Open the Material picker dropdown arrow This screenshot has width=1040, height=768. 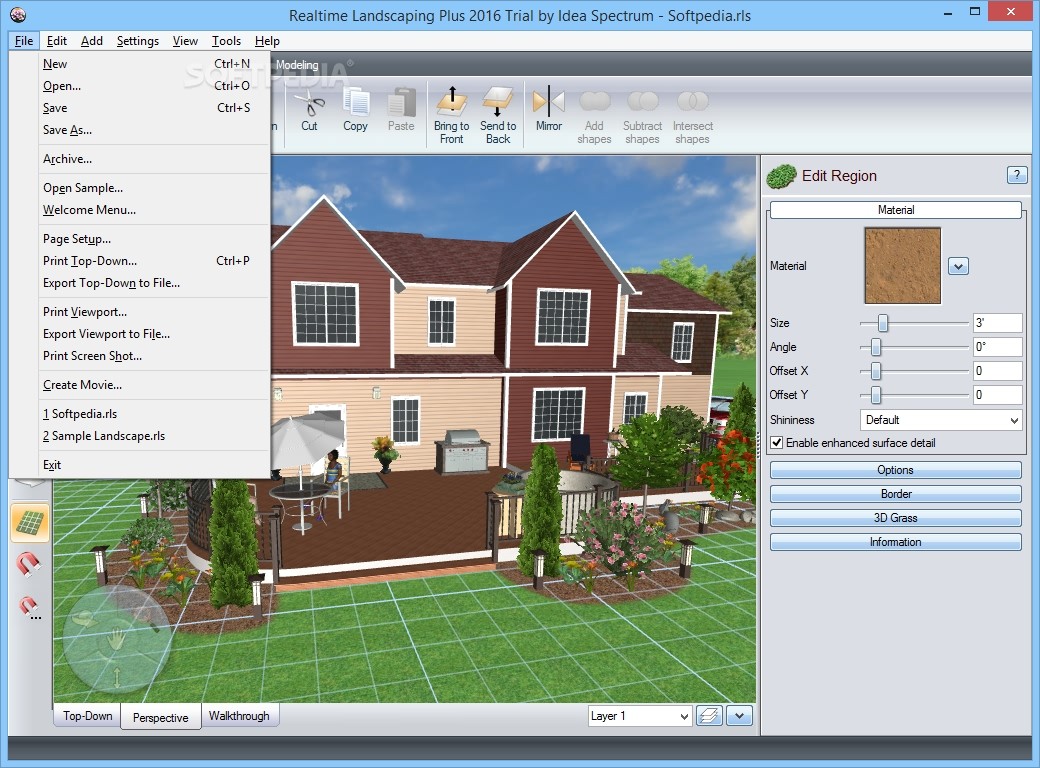point(958,266)
